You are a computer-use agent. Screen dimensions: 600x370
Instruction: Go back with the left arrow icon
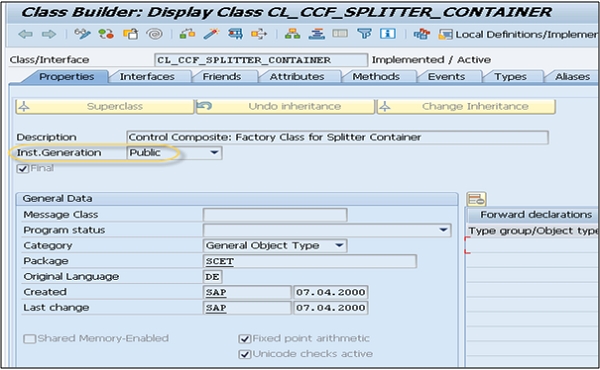coord(25,34)
